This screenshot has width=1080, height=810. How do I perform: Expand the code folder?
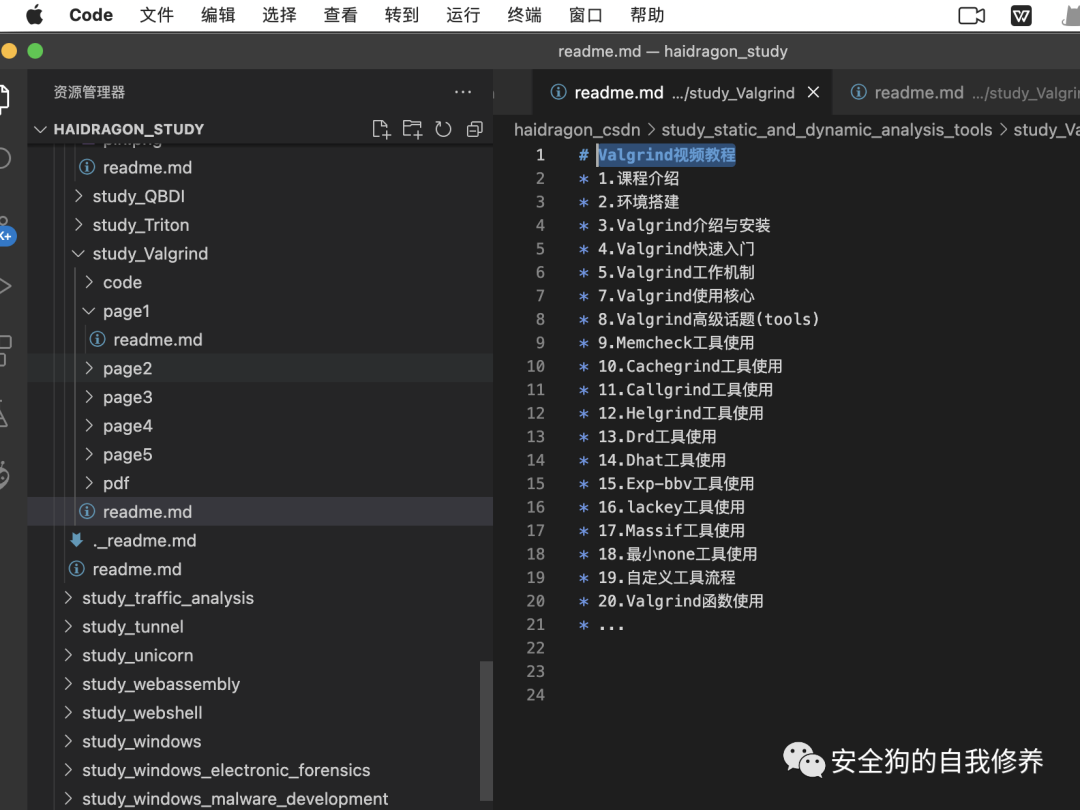pyautogui.click(x=89, y=282)
